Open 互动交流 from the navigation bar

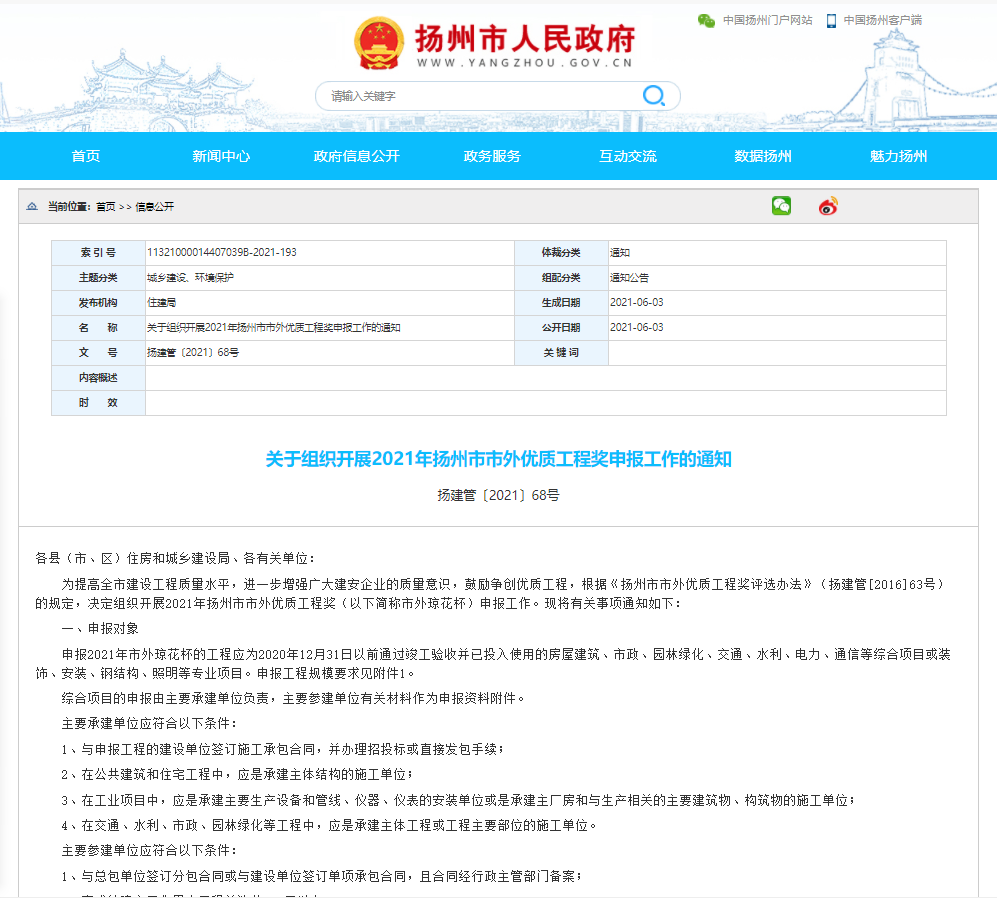click(627, 156)
